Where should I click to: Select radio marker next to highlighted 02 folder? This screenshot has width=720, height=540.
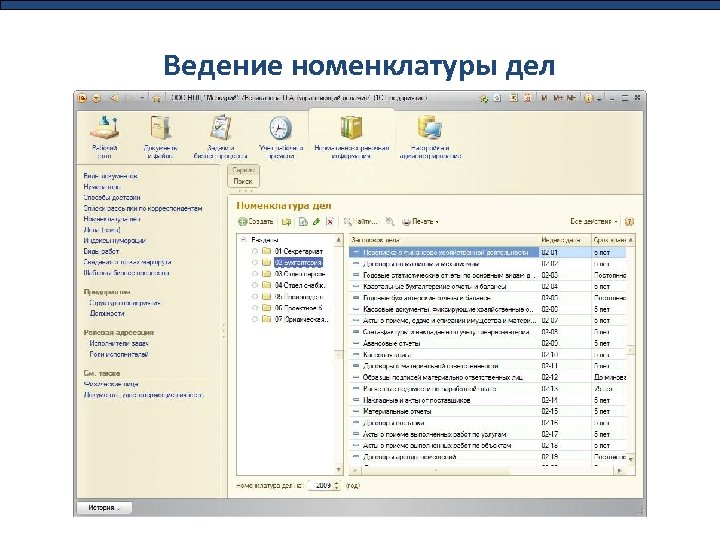[255, 263]
